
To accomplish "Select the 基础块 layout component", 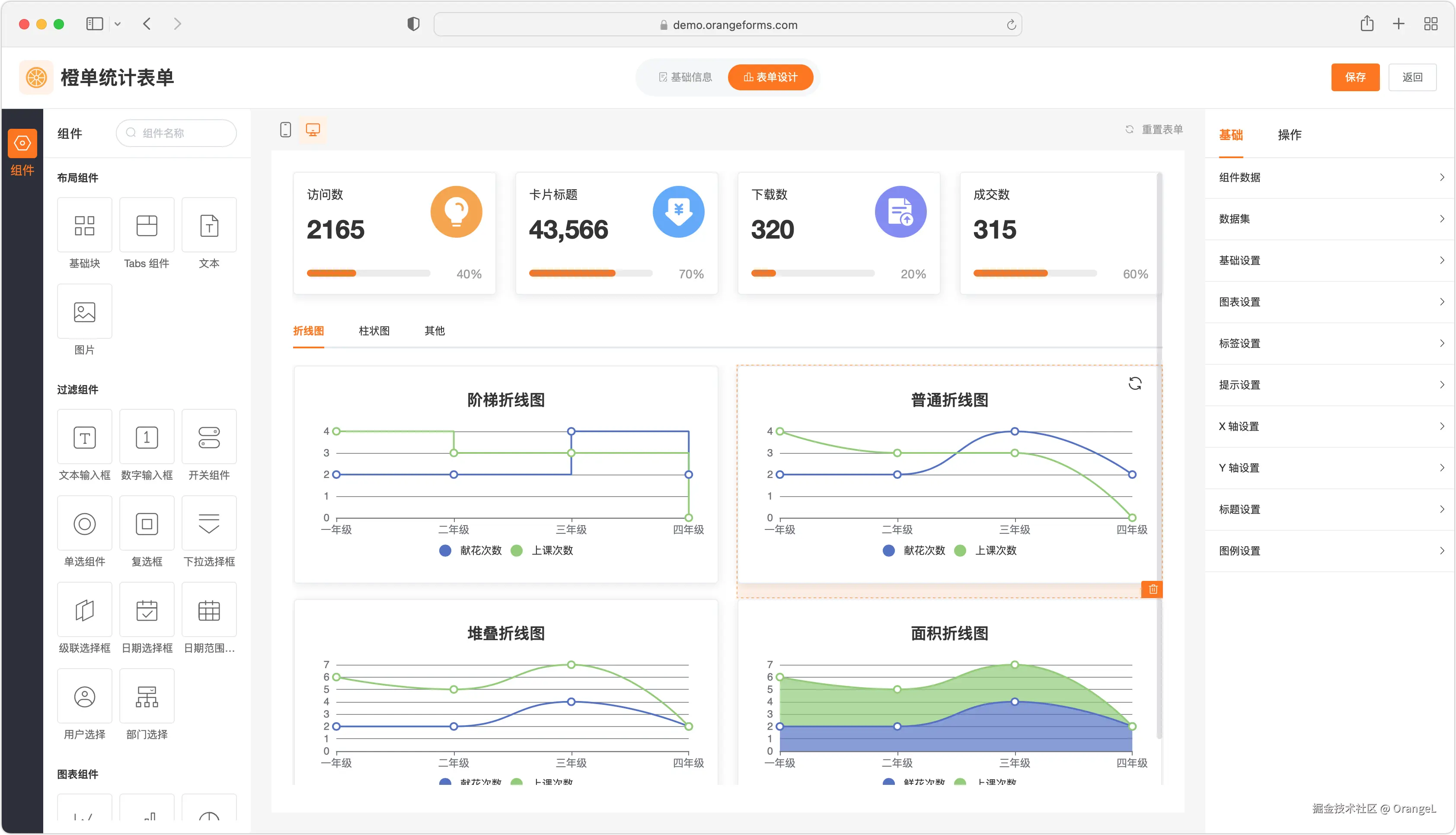I will coord(84,225).
